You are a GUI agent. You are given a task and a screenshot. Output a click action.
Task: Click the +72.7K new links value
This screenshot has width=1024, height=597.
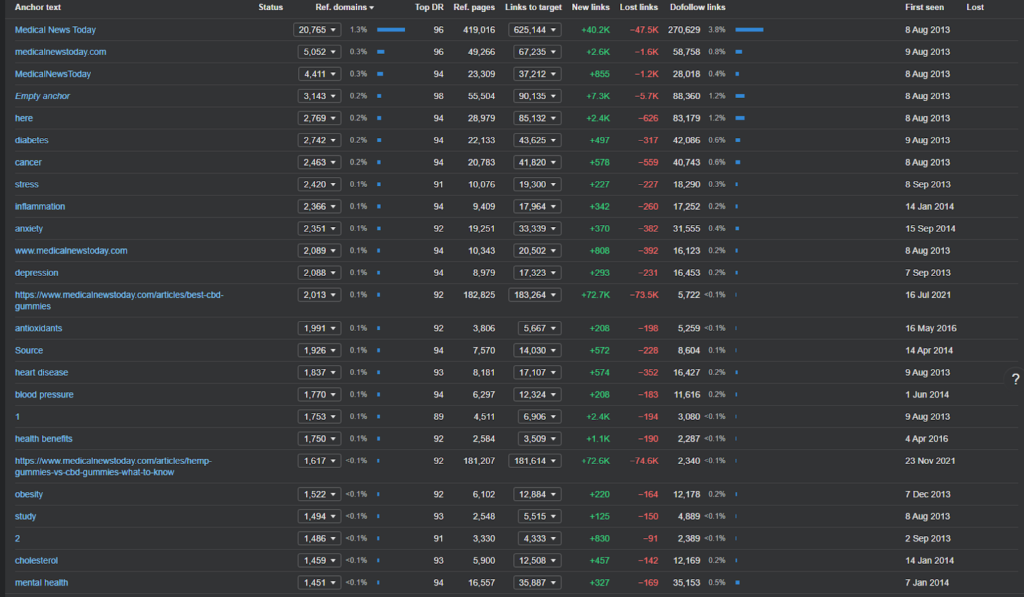tap(596, 295)
